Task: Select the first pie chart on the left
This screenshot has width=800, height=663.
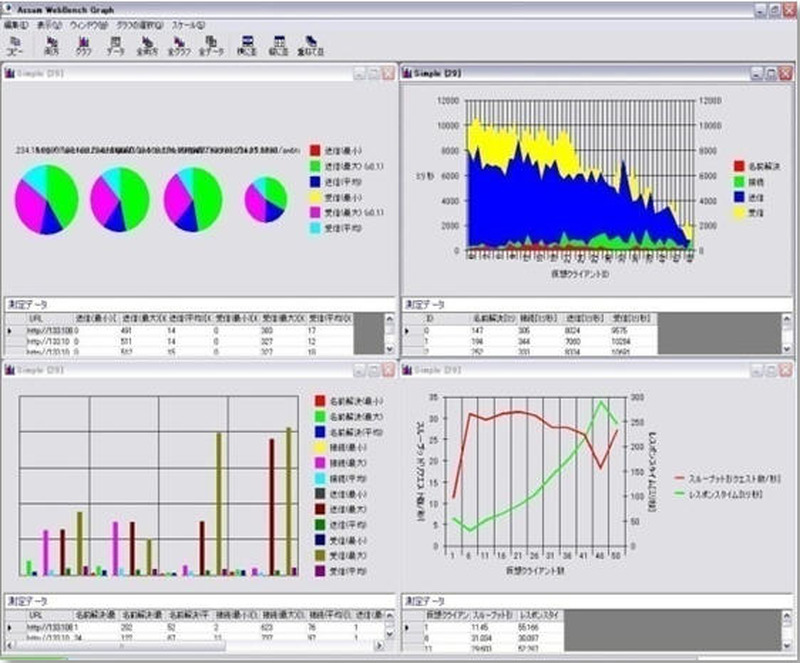Action: click(x=46, y=200)
